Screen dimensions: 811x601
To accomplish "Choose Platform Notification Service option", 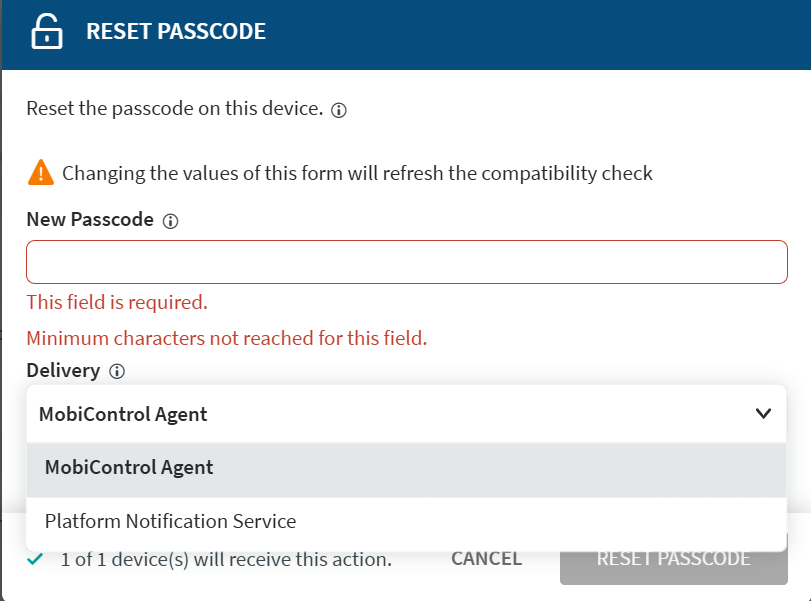I will tap(170, 521).
